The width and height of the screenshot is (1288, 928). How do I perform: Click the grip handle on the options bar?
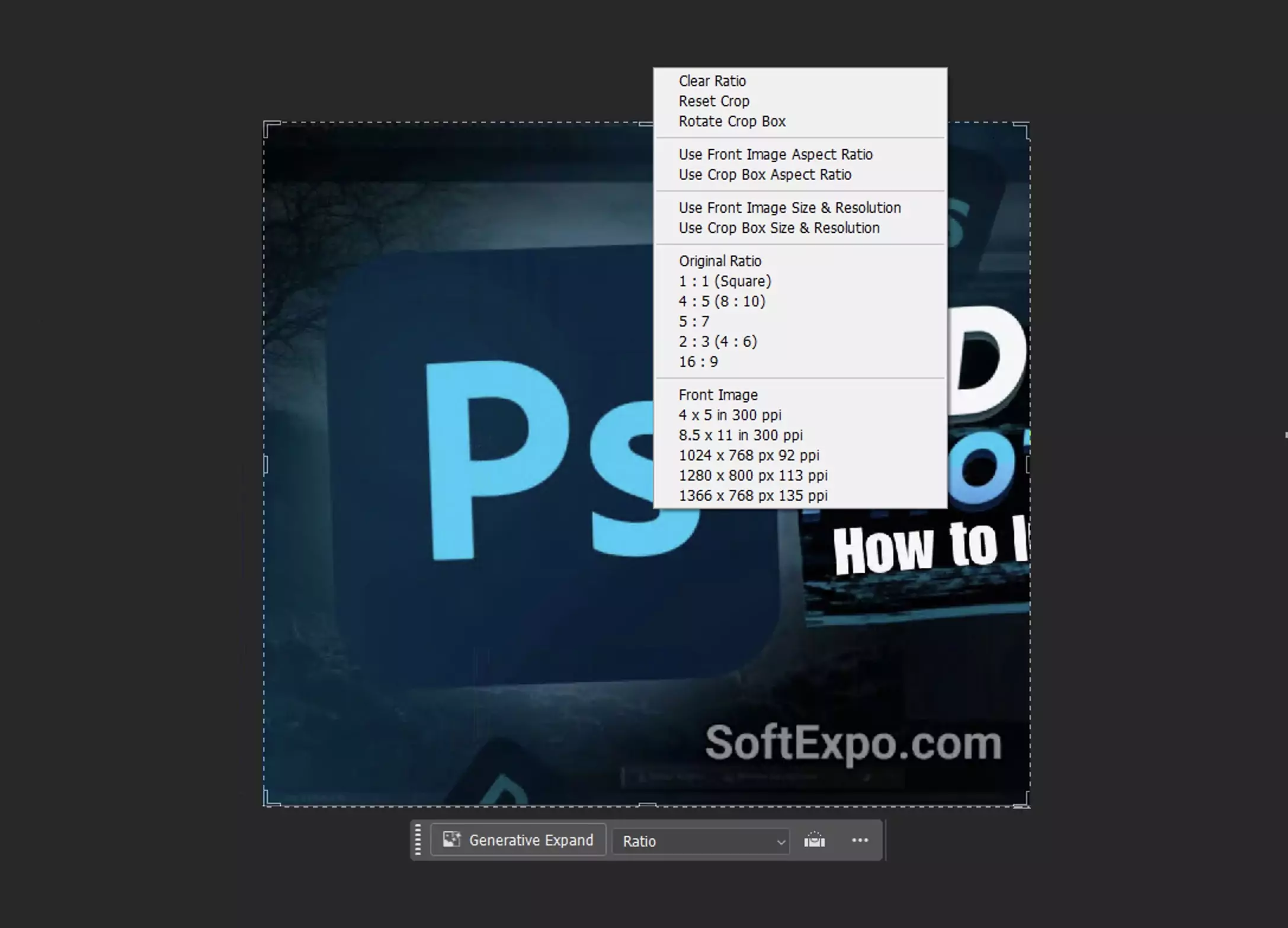click(419, 840)
